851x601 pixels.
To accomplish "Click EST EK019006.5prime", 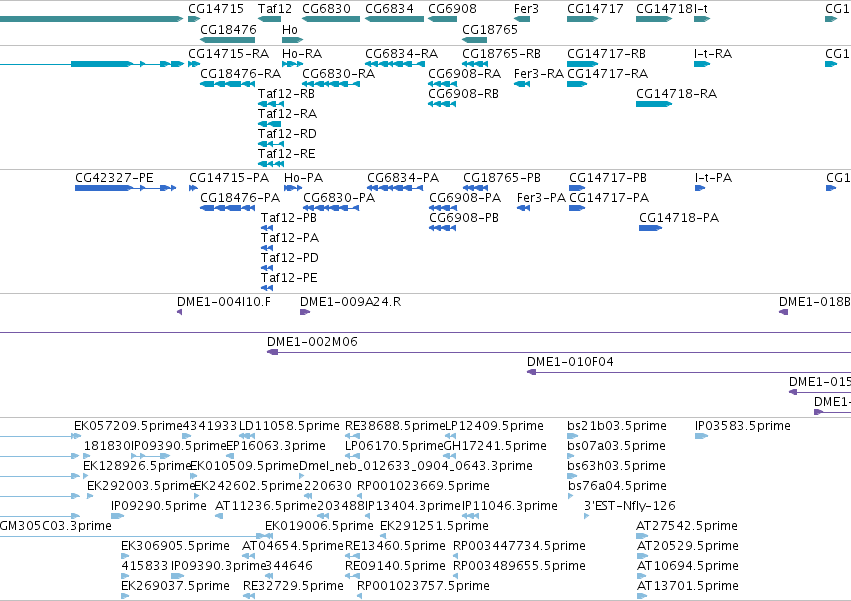I will 319,526.
